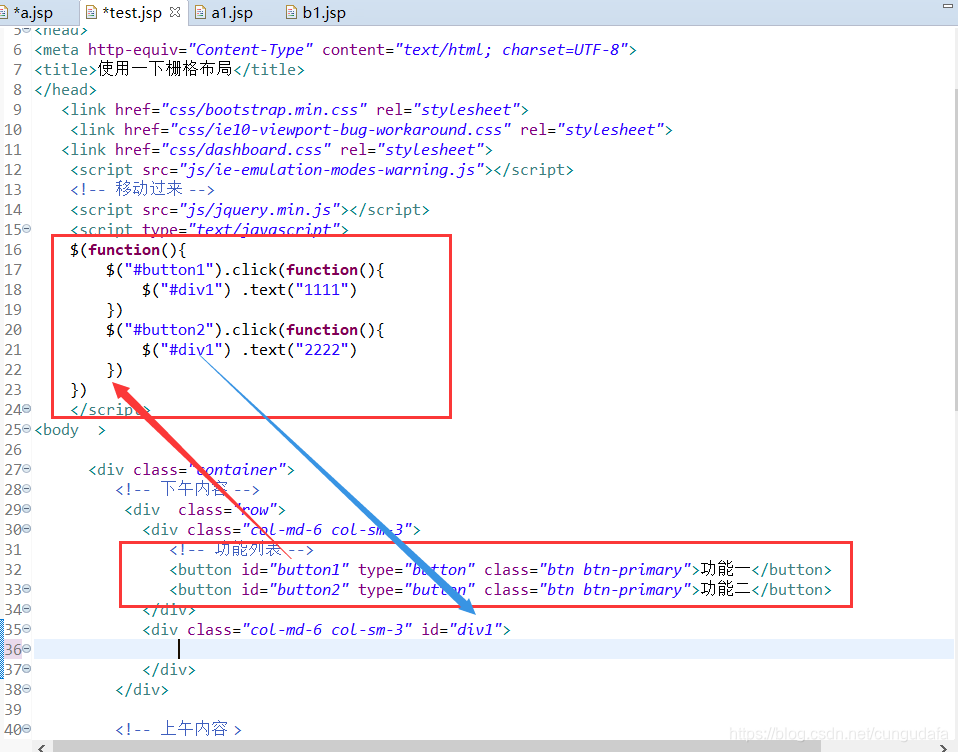Click line number 39 in the gutter

pos(13,710)
